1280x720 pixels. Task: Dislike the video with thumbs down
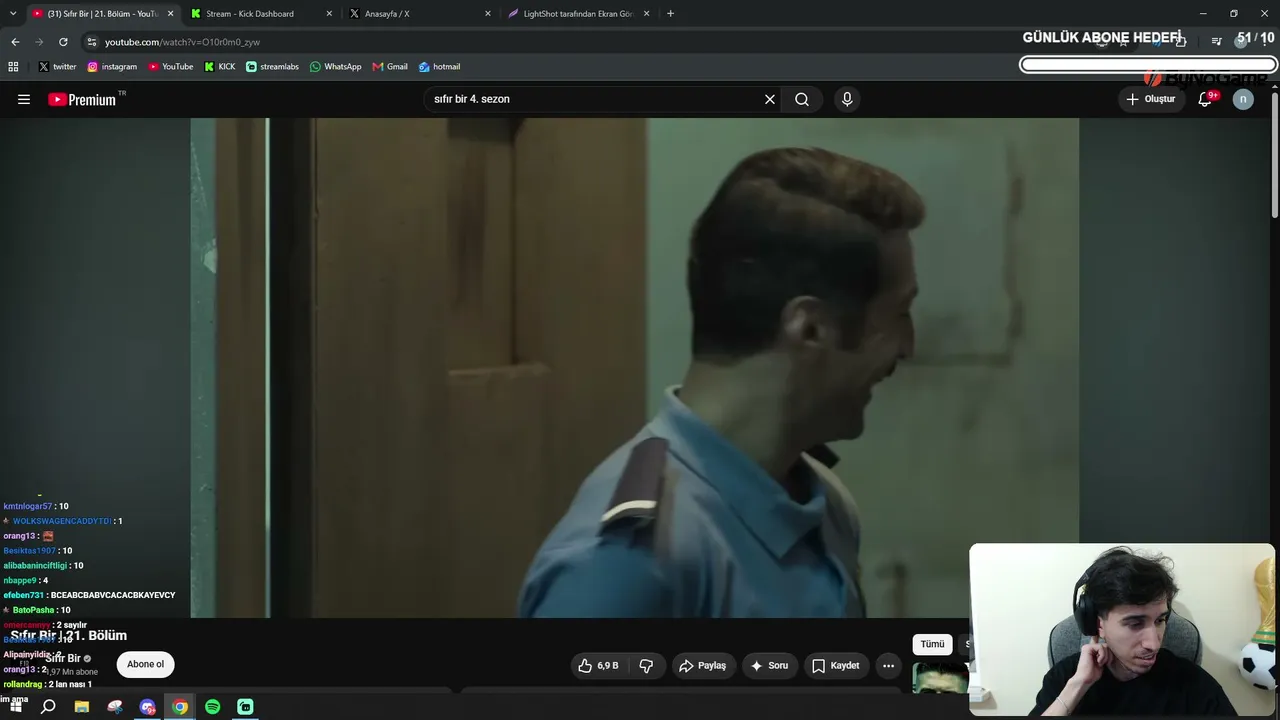[646, 665]
